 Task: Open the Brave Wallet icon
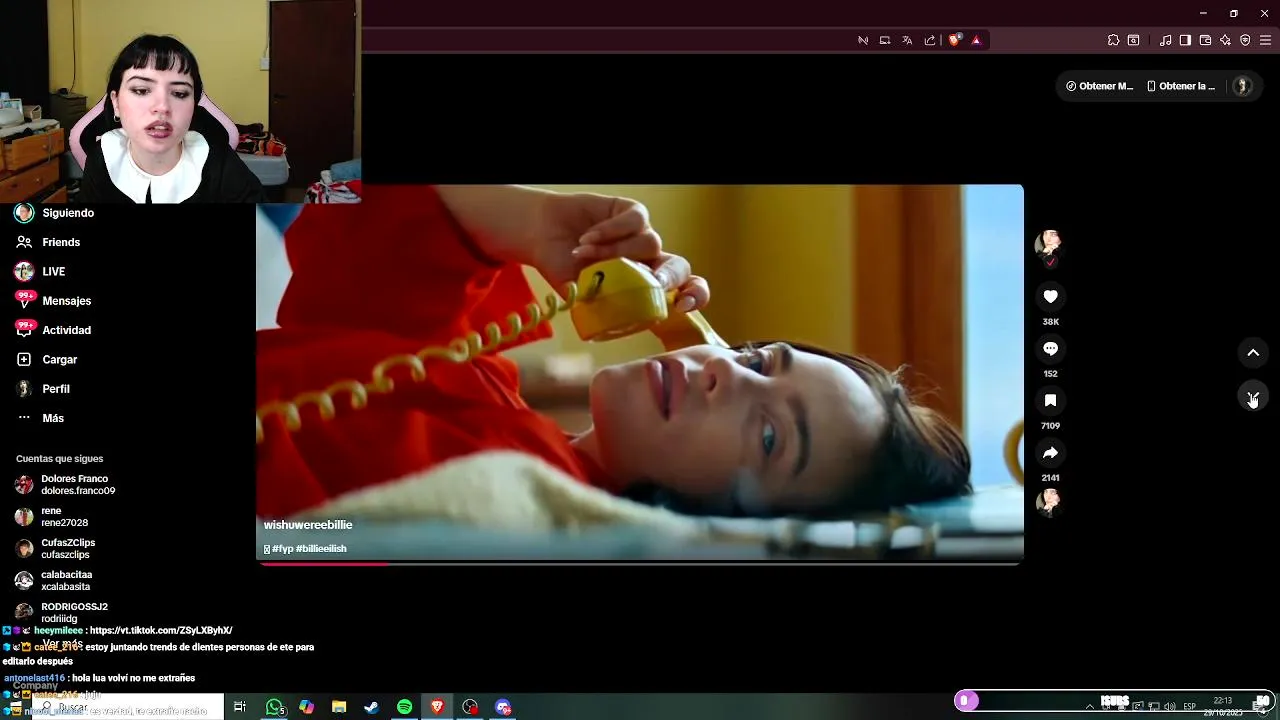tap(1205, 40)
